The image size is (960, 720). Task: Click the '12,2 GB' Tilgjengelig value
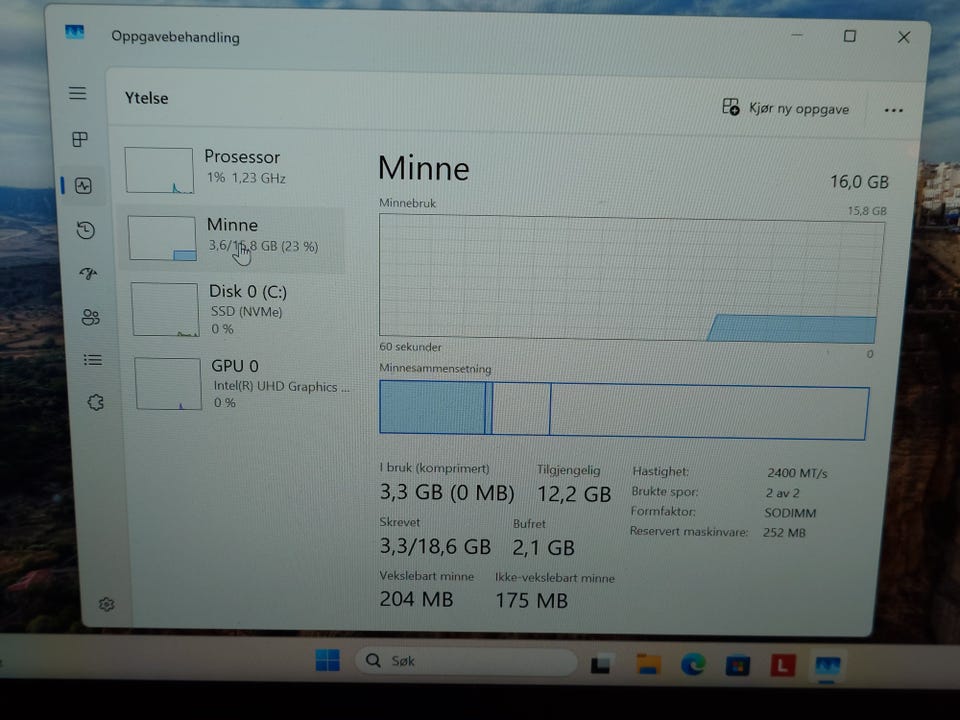point(574,494)
